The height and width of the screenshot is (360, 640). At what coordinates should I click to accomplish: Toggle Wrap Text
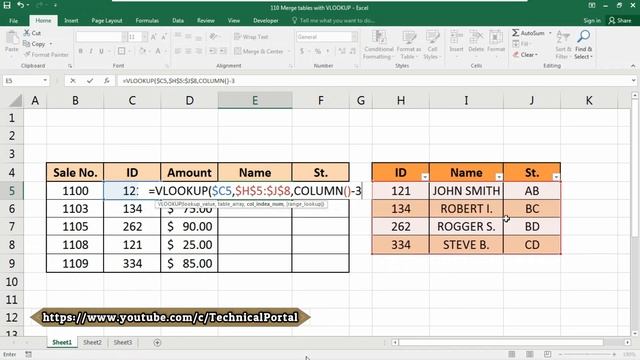pyautogui.click(x=251, y=37)
